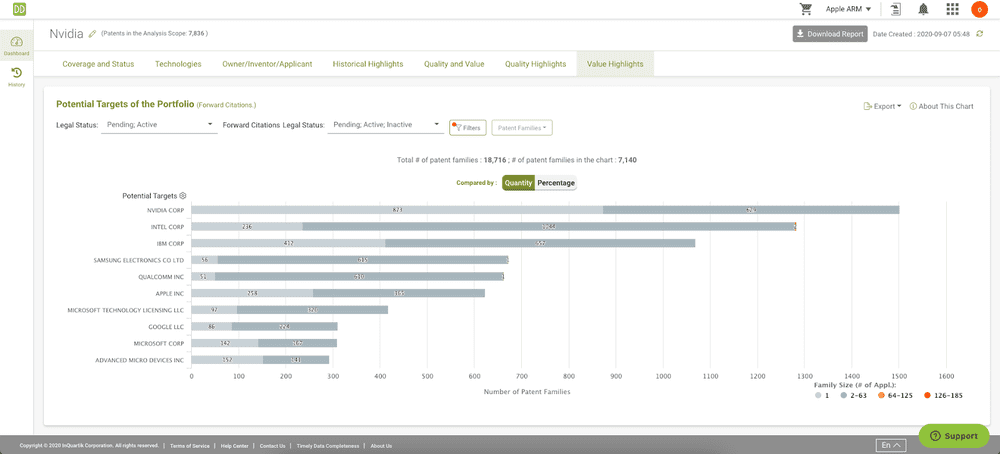Toggle legend marker for family size 2-63
The width and height of the screenshot is (1000, 454).
click(844, 396)
